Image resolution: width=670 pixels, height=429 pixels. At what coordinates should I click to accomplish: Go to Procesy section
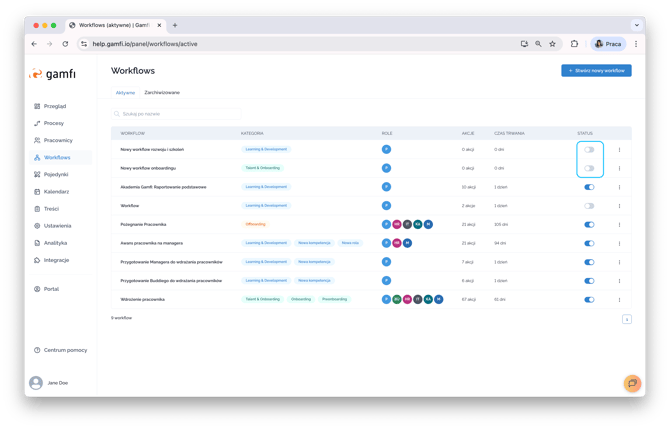coord(53,123)
